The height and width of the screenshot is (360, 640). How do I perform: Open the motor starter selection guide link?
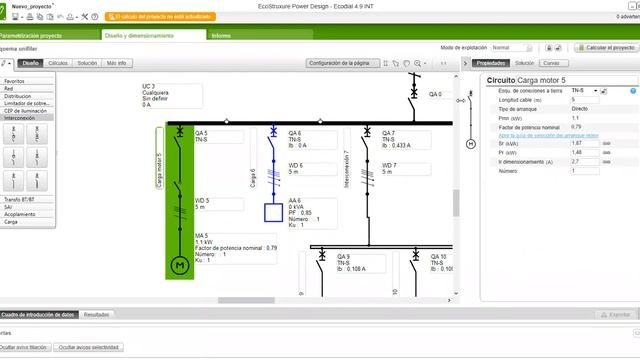point(548,136)
